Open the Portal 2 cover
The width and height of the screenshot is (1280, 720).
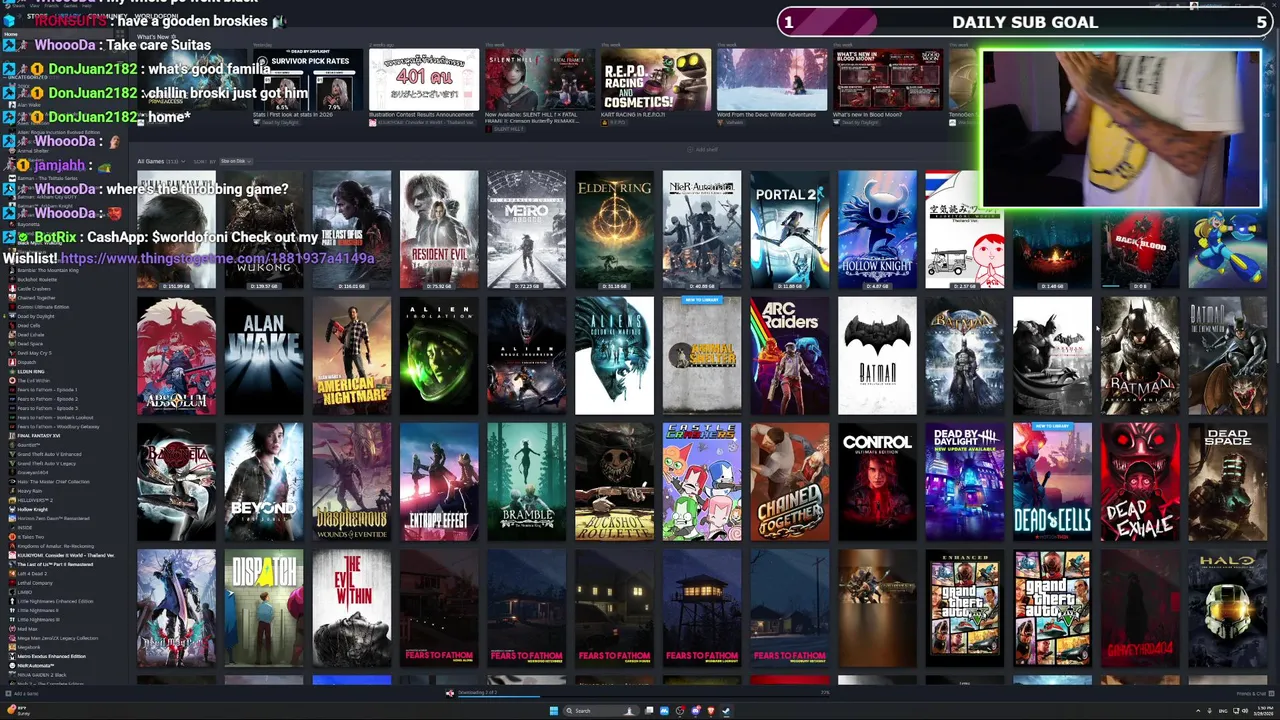tap(789, 230)
